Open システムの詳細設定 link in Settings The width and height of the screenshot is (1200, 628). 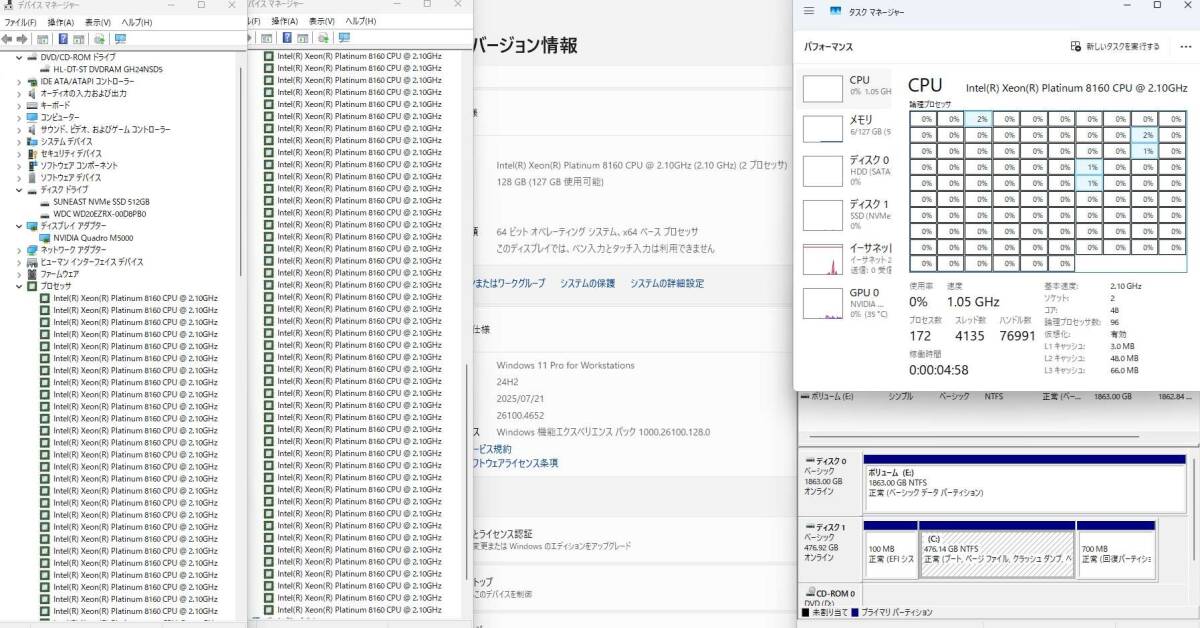click(x=667, y=284)
